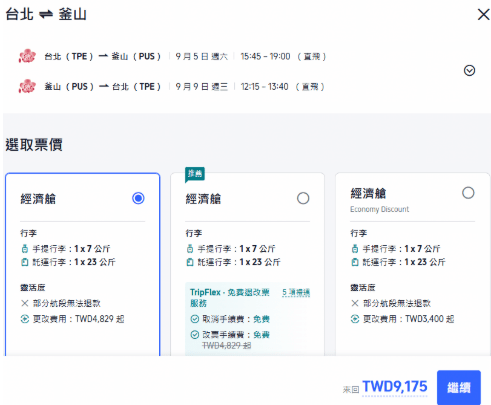Click the Economy Discount fare card heading
Viewport: 491px width, 405px height.
[368, 193]
